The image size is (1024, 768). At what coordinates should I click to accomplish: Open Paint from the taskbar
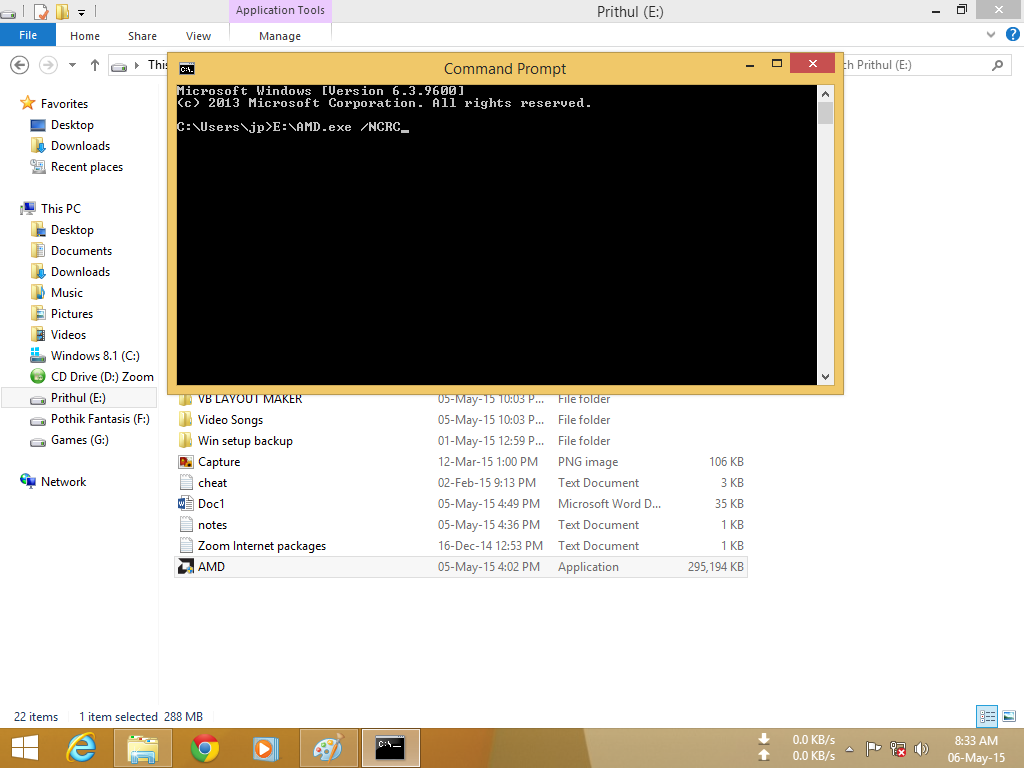pyautogui.click(x=328, y=748)
